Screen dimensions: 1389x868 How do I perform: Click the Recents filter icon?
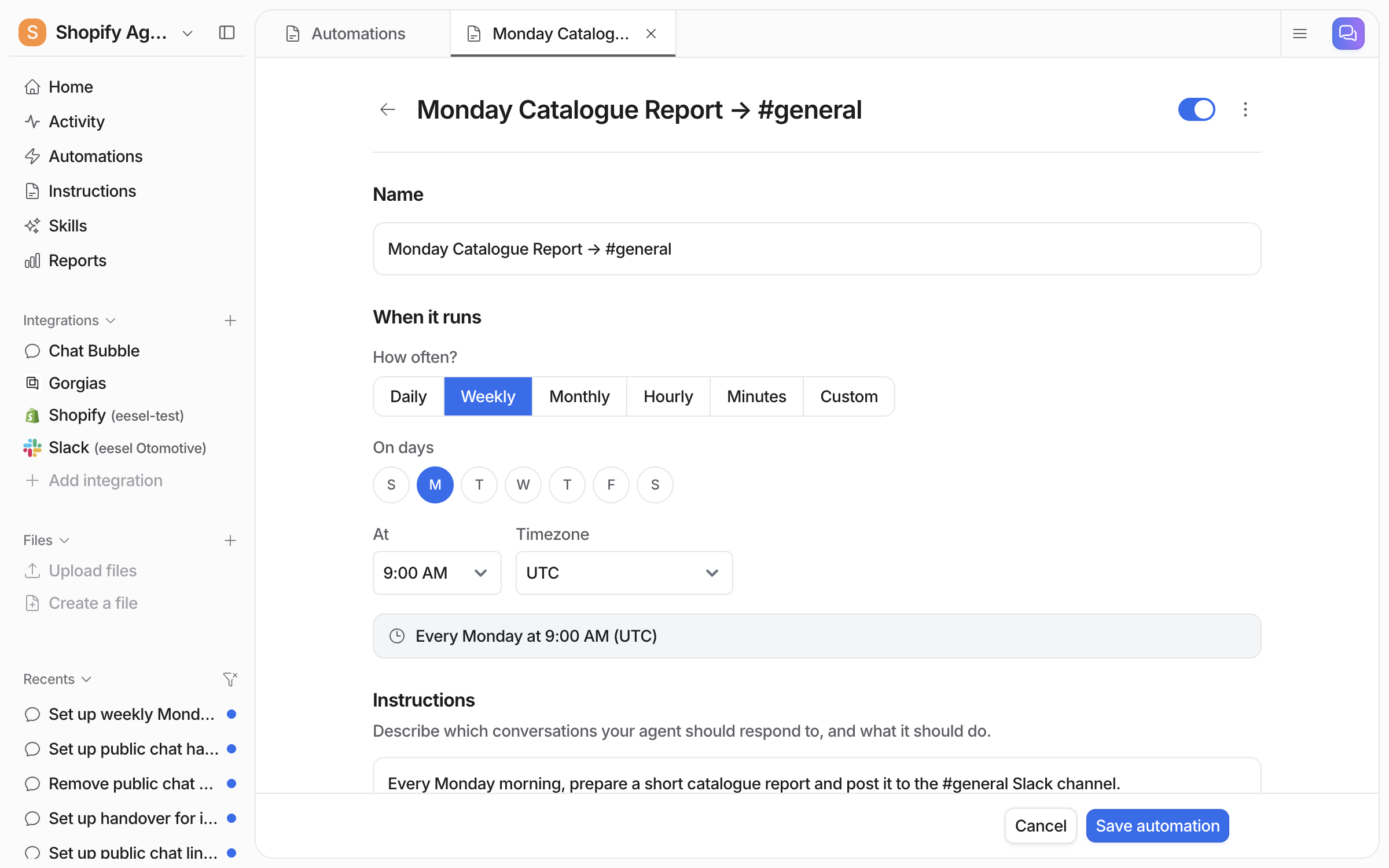point(230,679)
